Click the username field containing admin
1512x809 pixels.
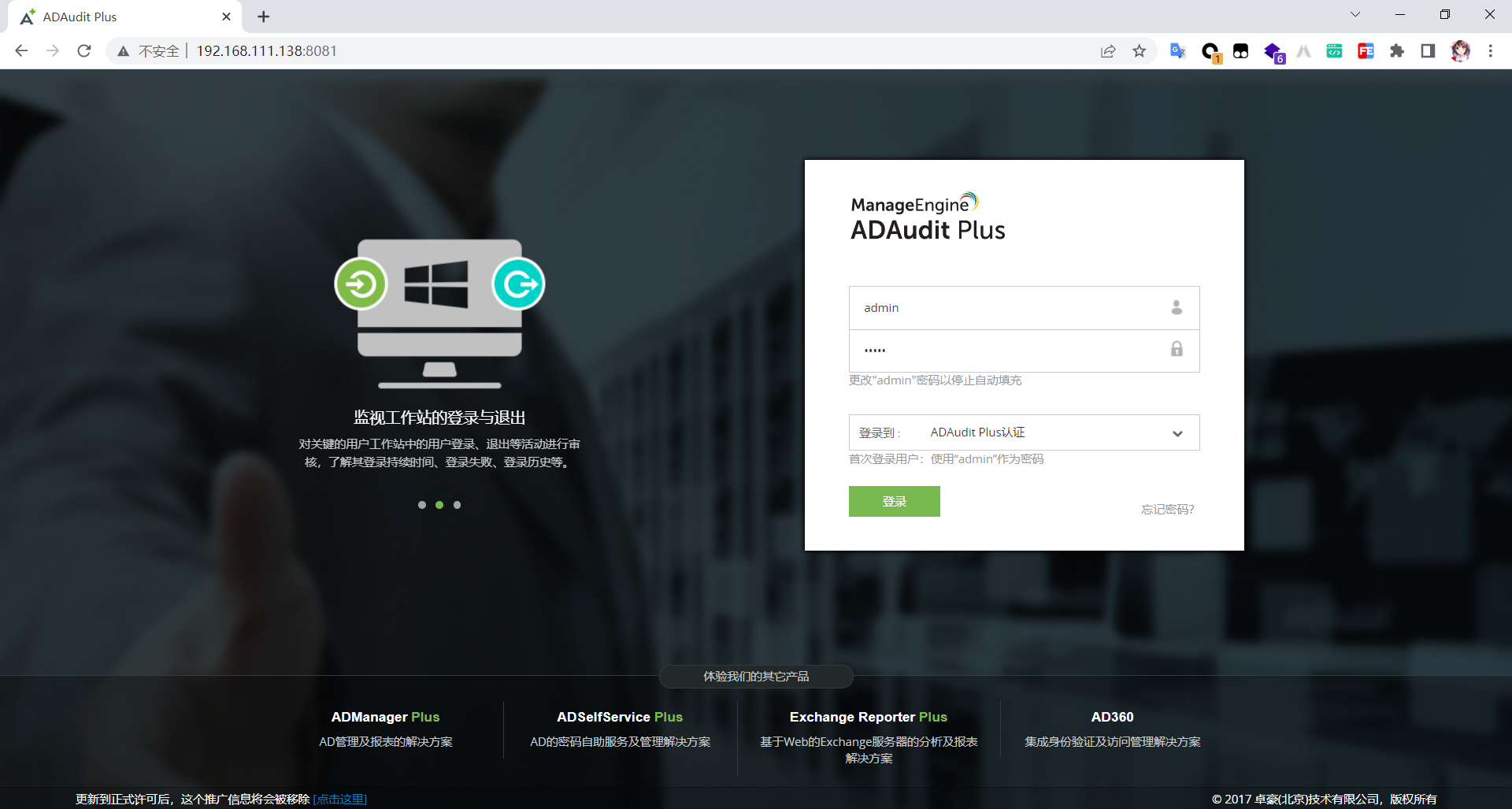[x=1024, y=308]
